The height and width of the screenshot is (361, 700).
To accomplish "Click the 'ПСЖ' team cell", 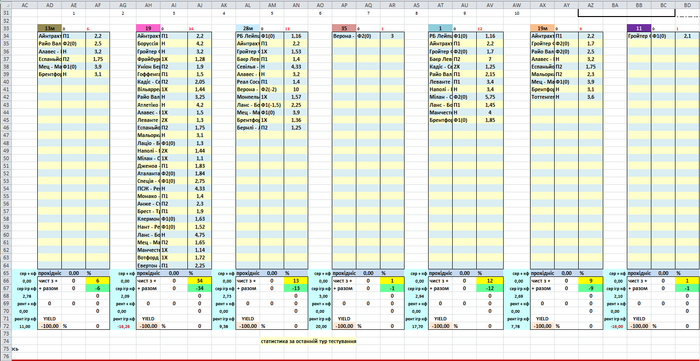I will click(x=148, y=189).
